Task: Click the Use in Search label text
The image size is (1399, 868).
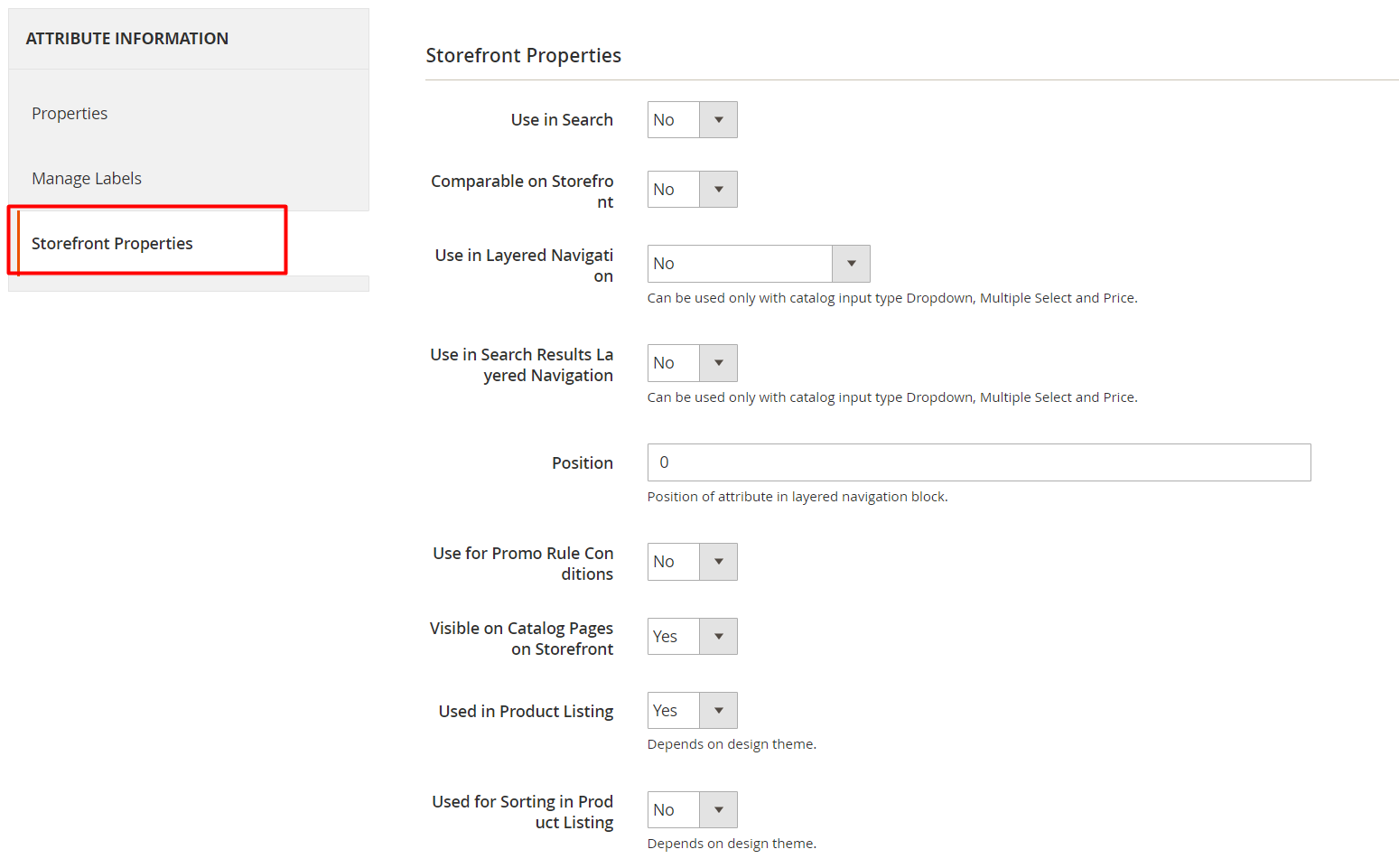Action: click(x=561, y=120)
